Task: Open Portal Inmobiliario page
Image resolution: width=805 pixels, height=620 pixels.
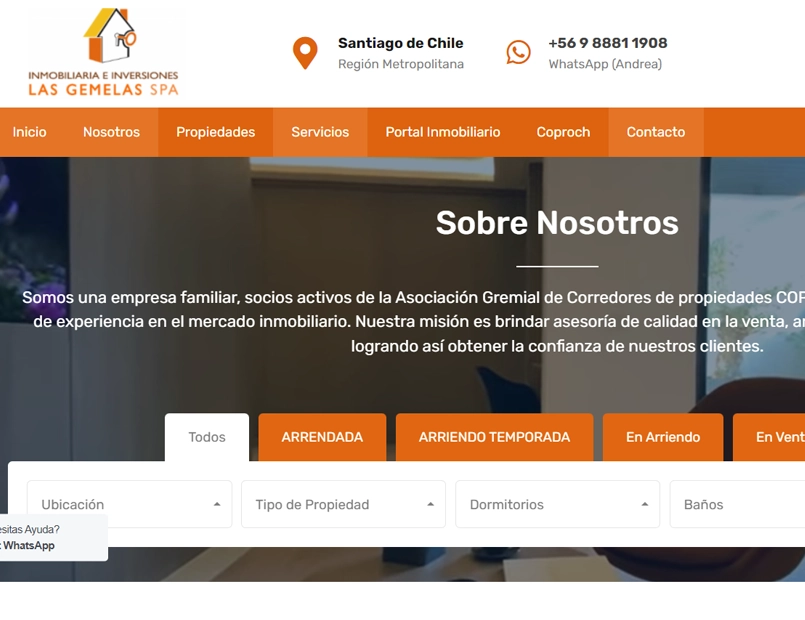Action: click(443, 132)
